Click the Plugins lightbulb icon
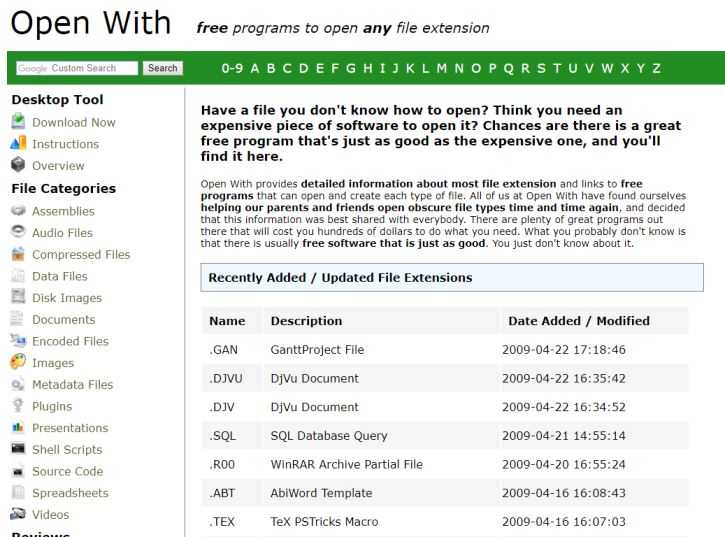Viewport: 725px width, 537px height. coord(17,406)
